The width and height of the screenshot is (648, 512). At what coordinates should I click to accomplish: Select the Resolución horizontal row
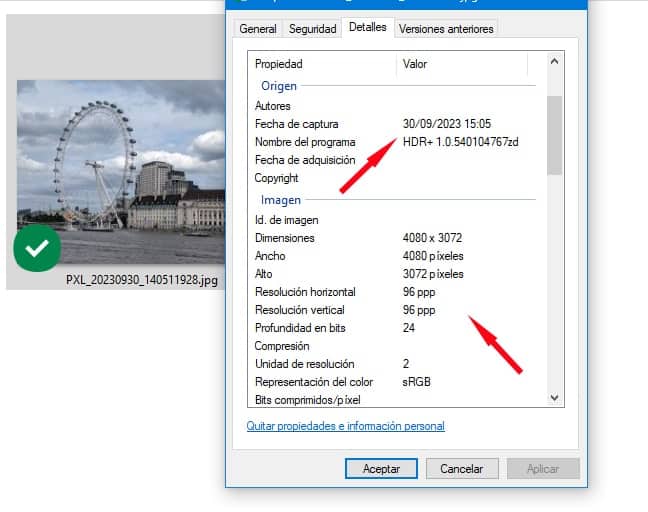coord(395,292)
